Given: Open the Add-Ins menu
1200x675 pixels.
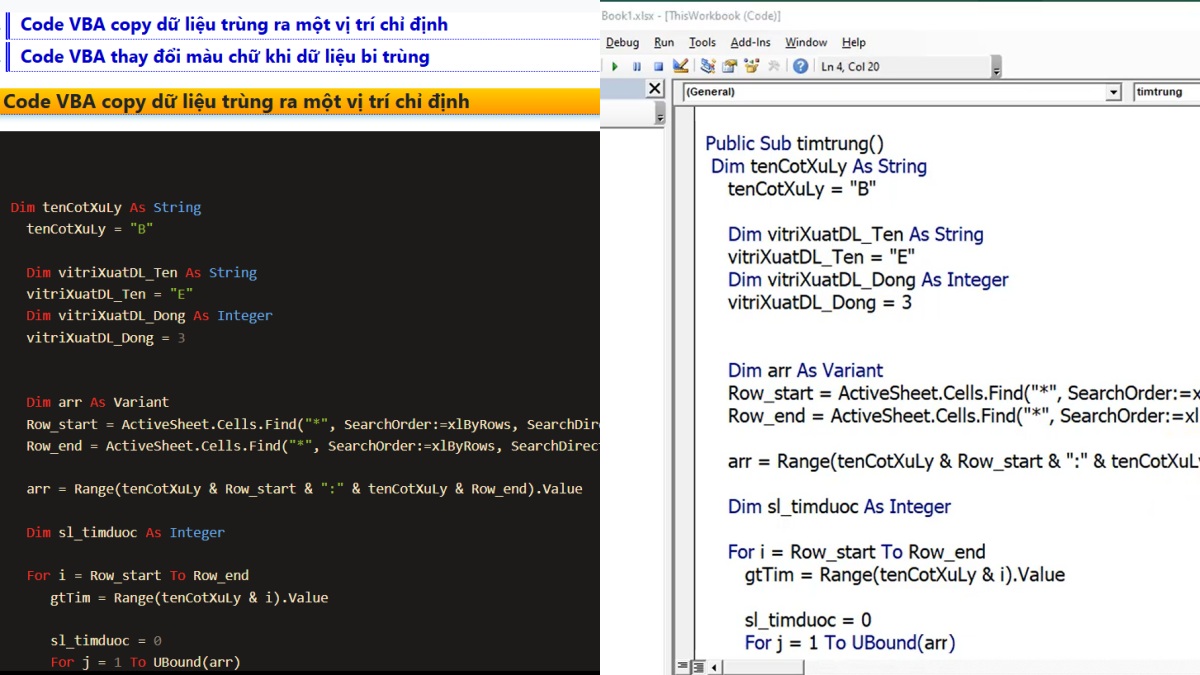Looking at the screenshot, I should click(x=750, y=42).
